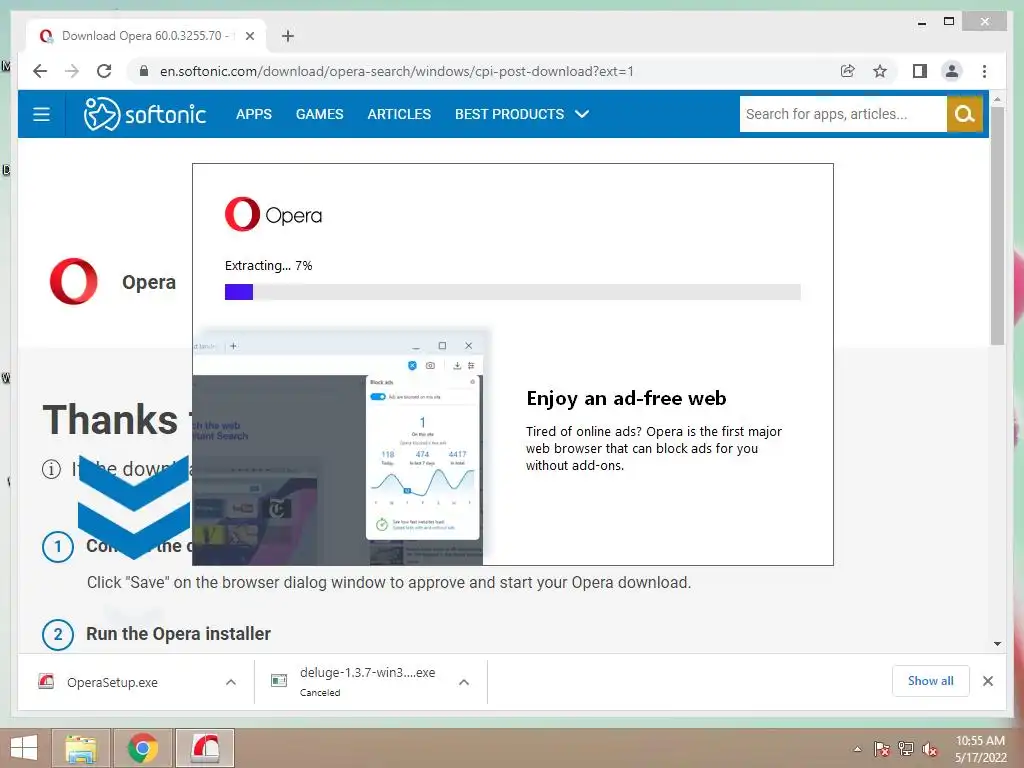Expand the OperaSetup.exe options chevron
Viewport: 1024px width, 768px height.
[x=231, y=682]
